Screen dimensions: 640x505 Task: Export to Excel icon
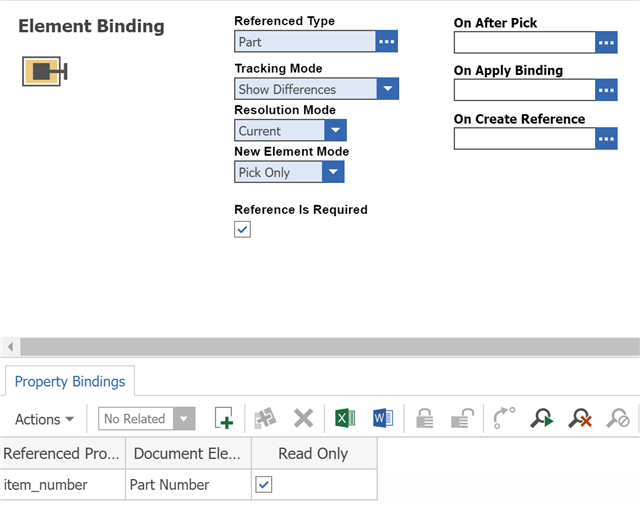(x=345, y=419)
